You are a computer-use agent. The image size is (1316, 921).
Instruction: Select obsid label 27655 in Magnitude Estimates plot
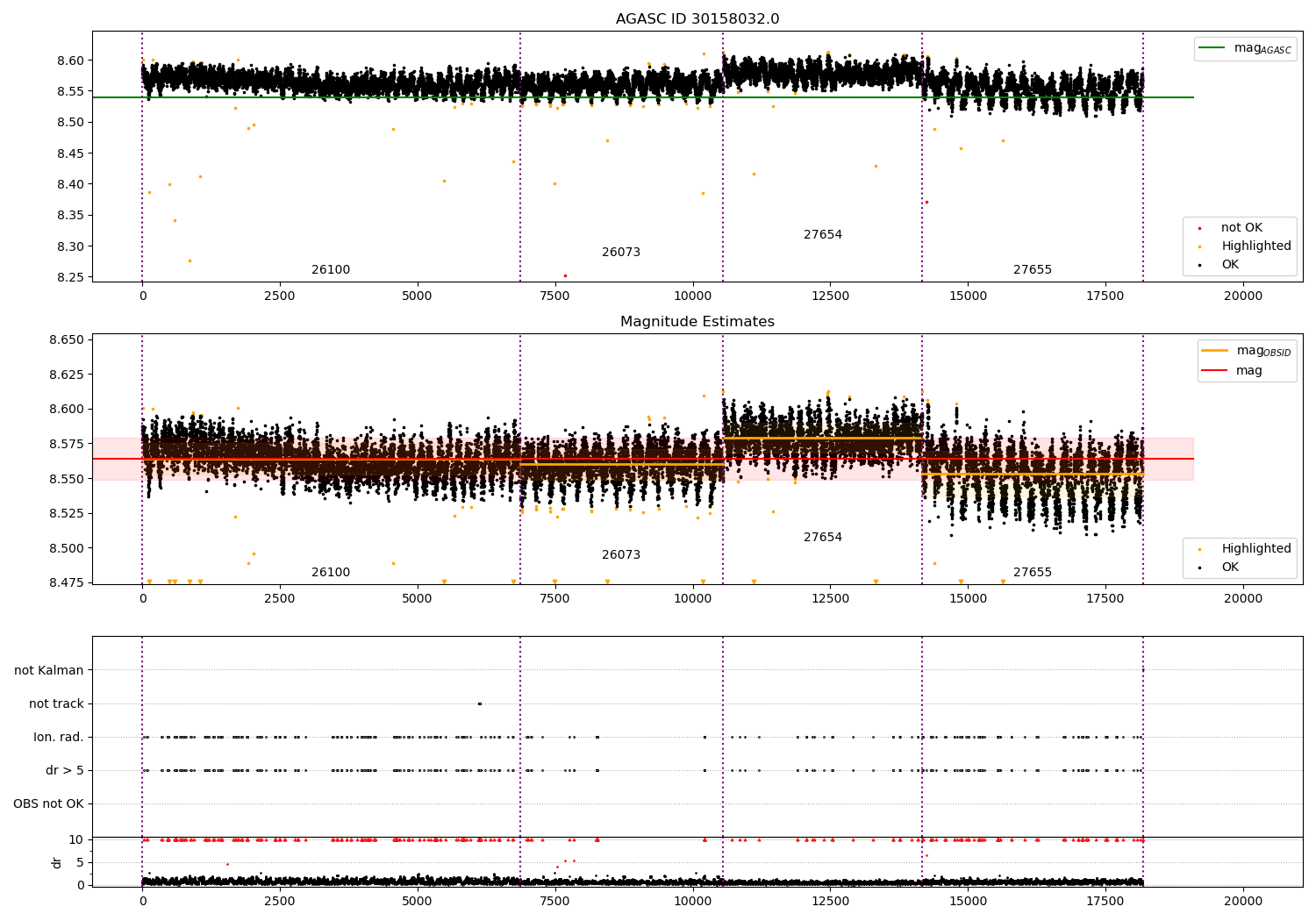click(x=1033, y=572)
